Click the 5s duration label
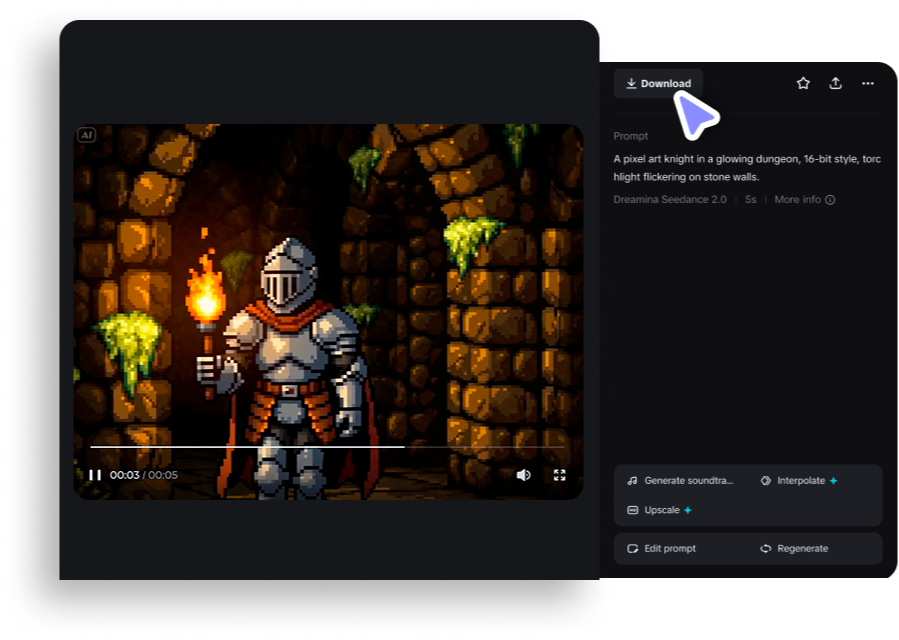899x640 pixels. pyautogui.click(x=749, y=199)
